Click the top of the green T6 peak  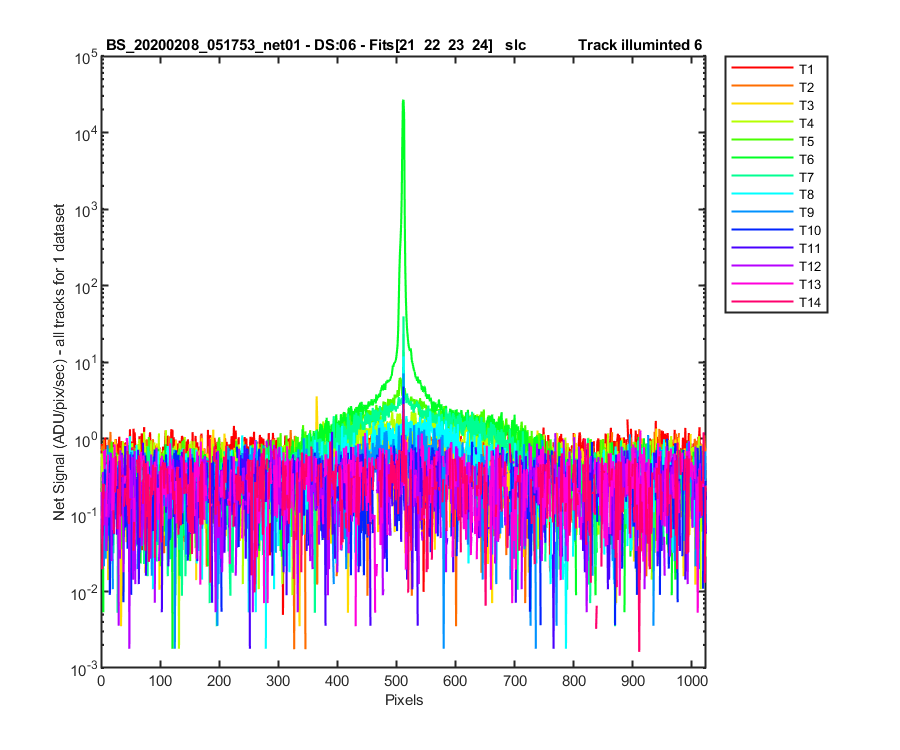pos(404,102)
